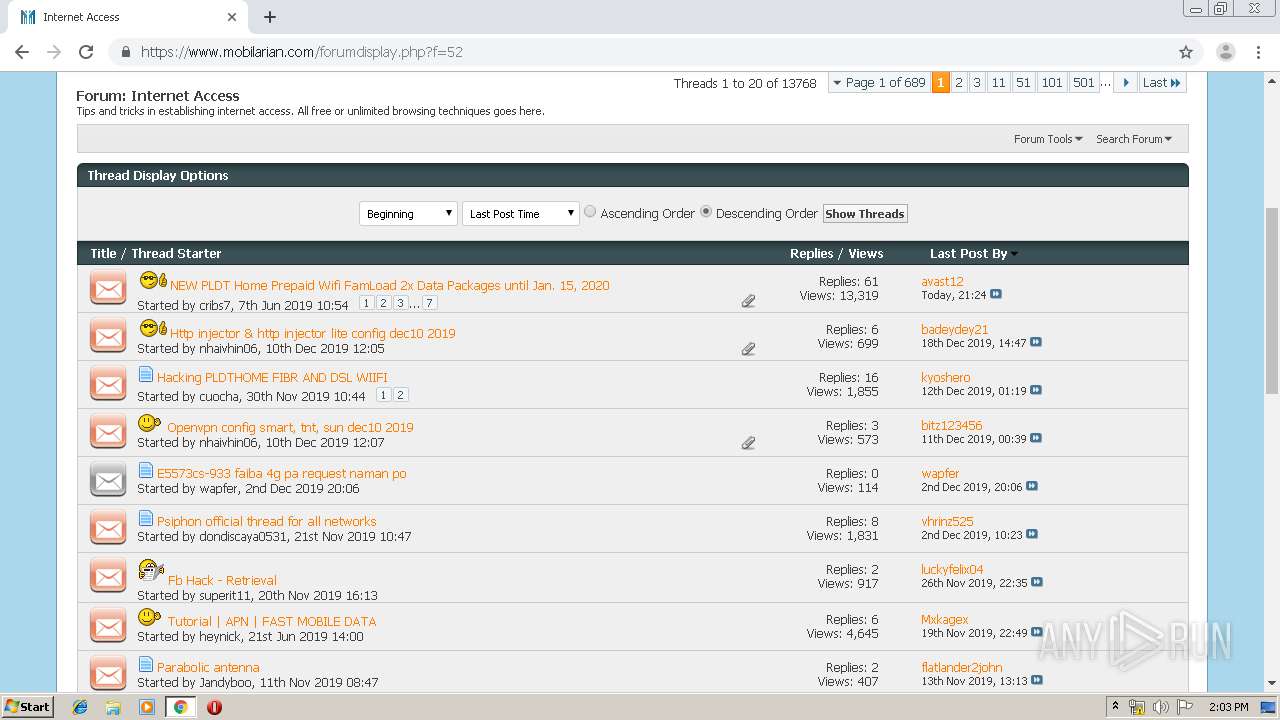Screen dimensions: 1280x720
Task: Open Windows Media Player from taskbar
Action: [147, 707]
